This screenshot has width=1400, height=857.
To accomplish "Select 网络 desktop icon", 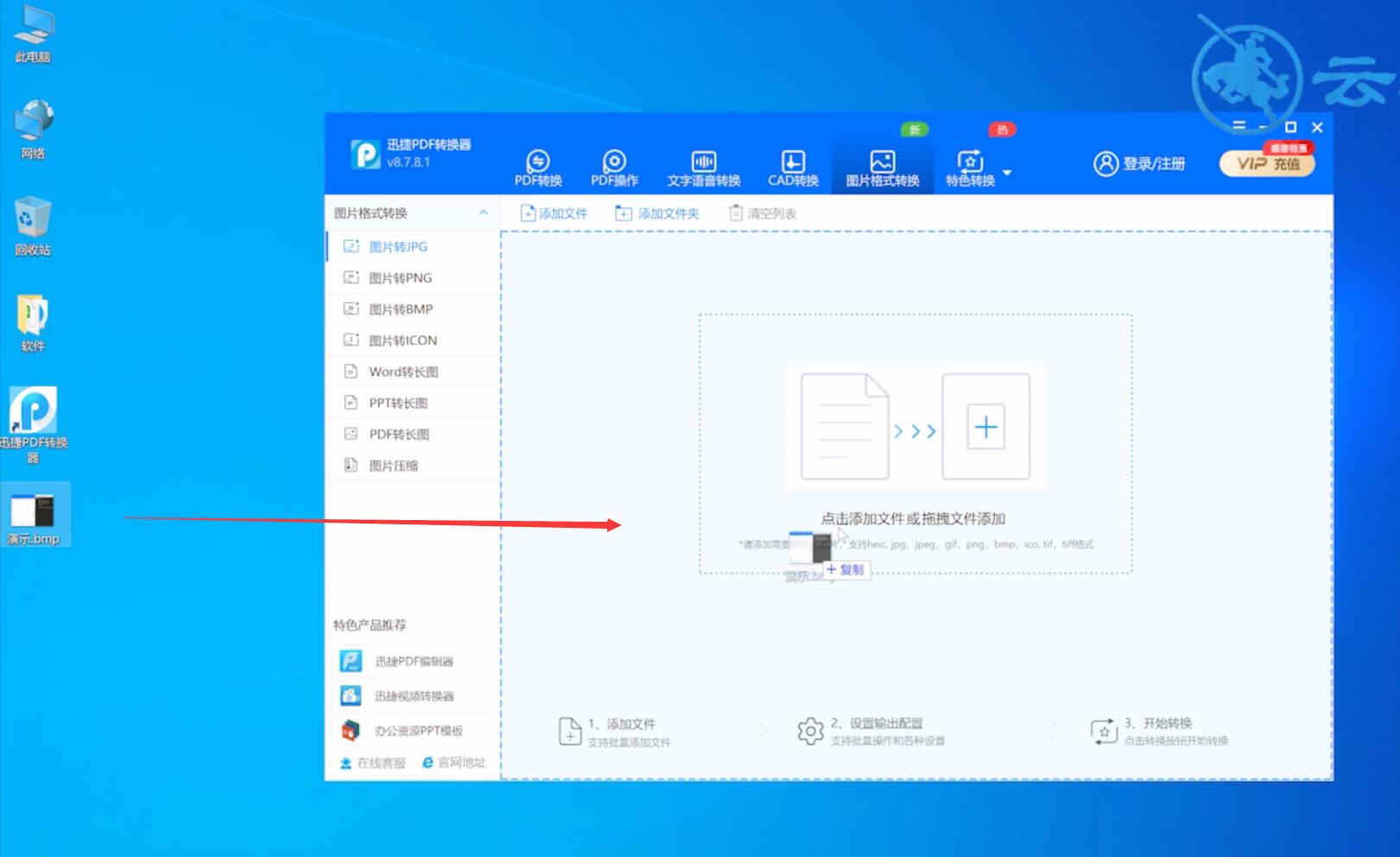I will coord(33,130).
